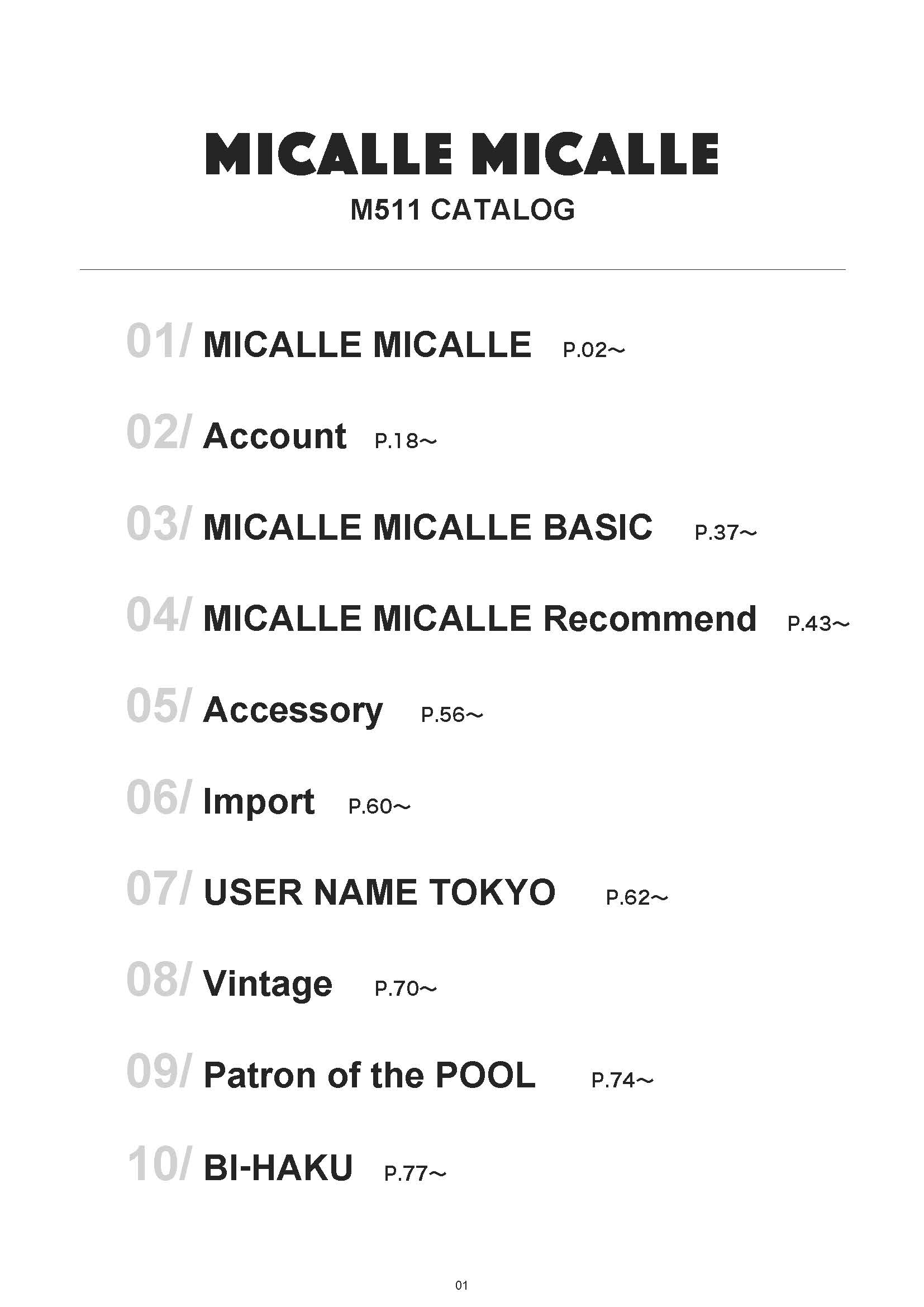Open the Import section entry
The image size is (924, 1307).
(x=259, y=801)
